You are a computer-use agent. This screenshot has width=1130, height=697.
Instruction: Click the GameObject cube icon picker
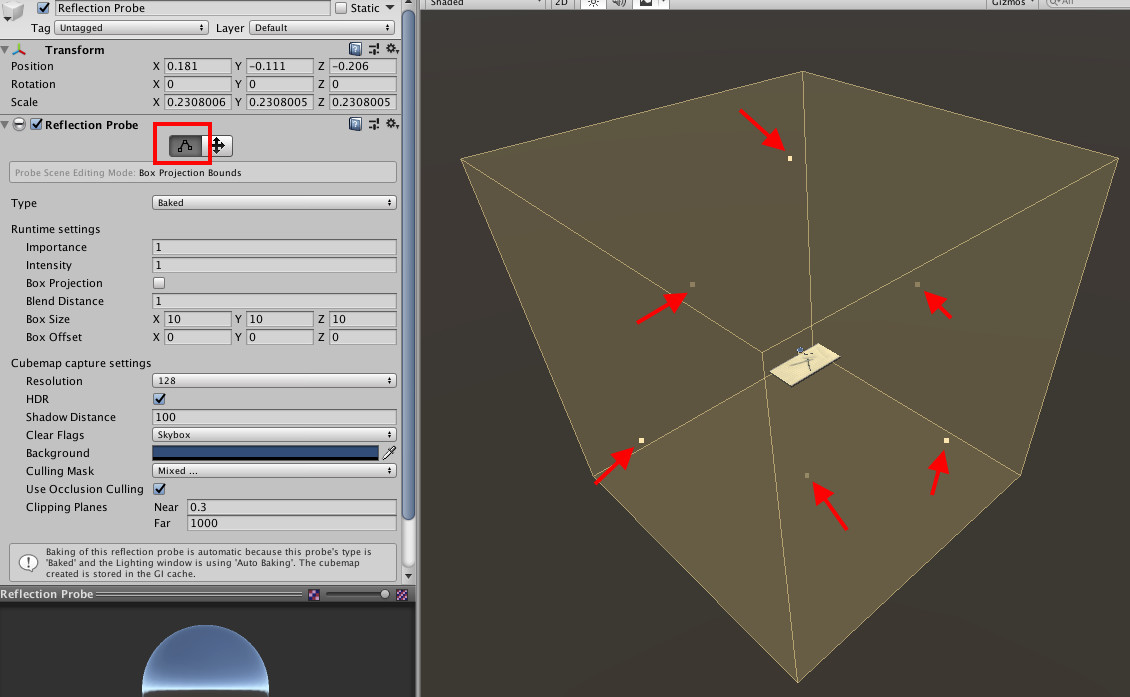click(13, 10)
